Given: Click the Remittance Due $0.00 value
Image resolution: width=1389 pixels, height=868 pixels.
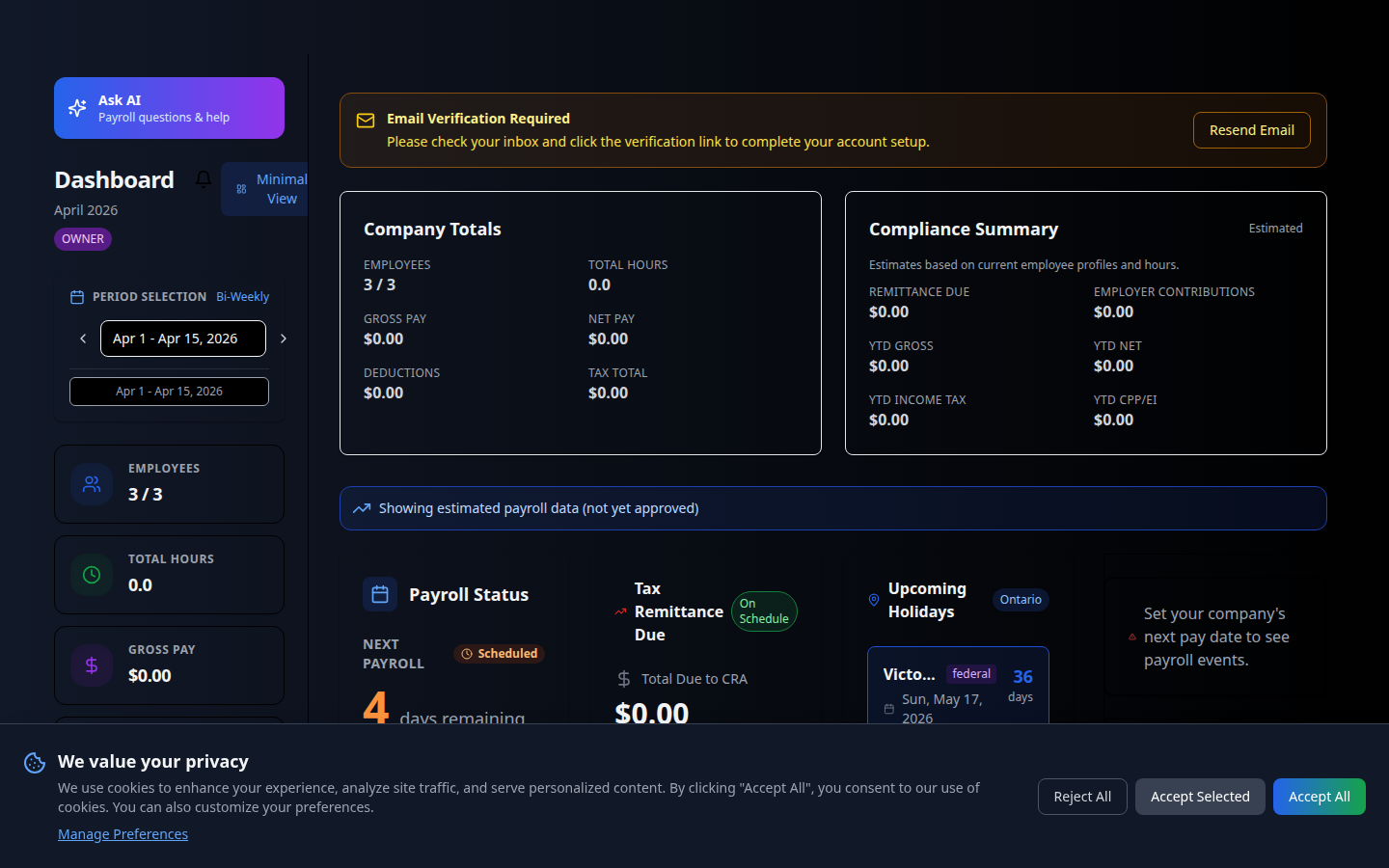Looking at the screenshot, I should [x=888, y=312].
